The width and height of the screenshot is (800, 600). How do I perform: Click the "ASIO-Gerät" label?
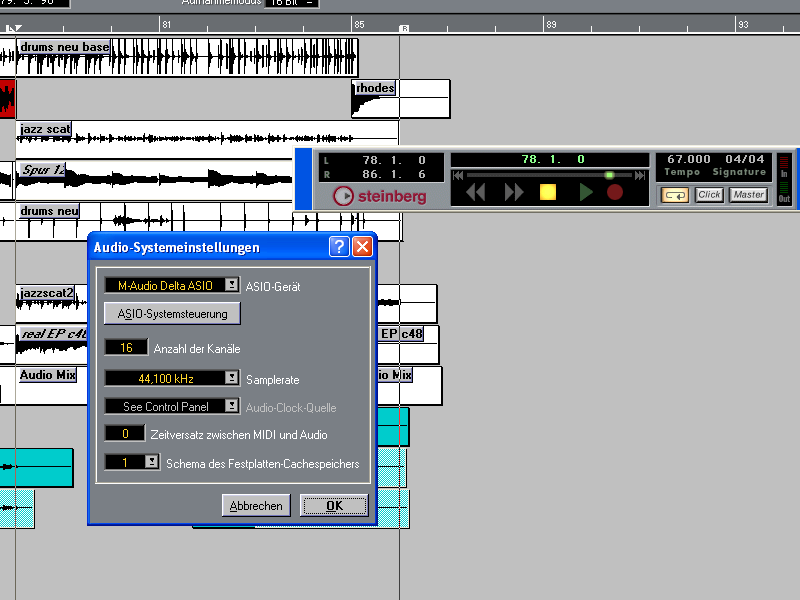click(x=273, y=287)
